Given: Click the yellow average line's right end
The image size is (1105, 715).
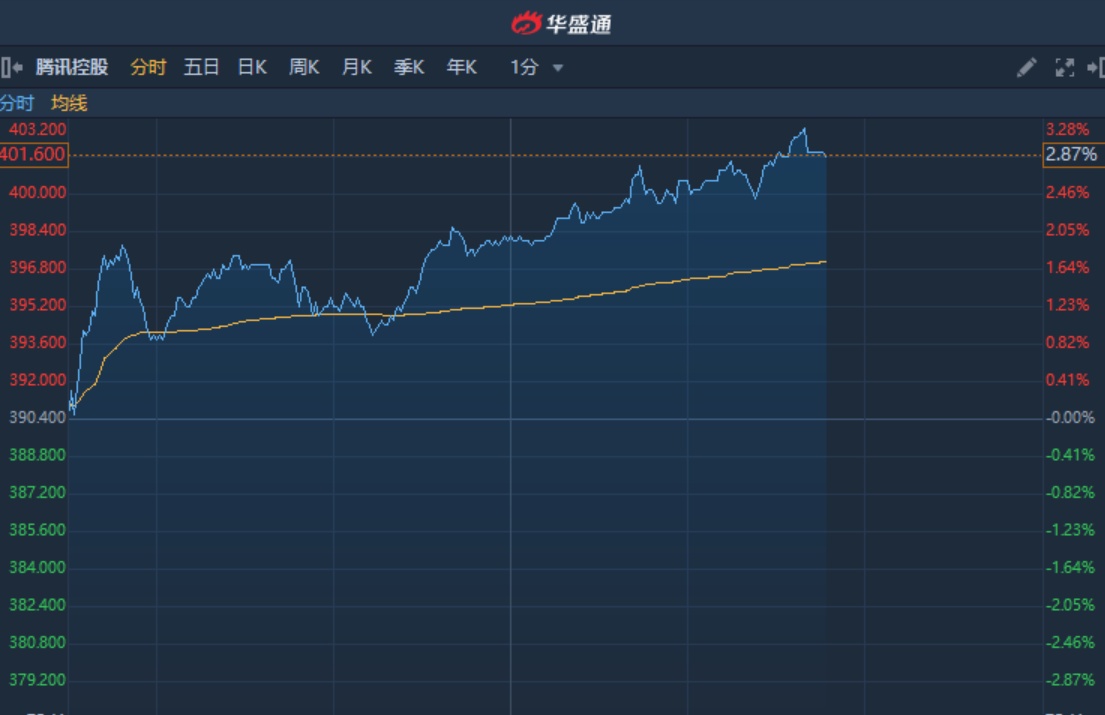Looking at the screenshot, I should pyautogui.click(x=825, y=262).
